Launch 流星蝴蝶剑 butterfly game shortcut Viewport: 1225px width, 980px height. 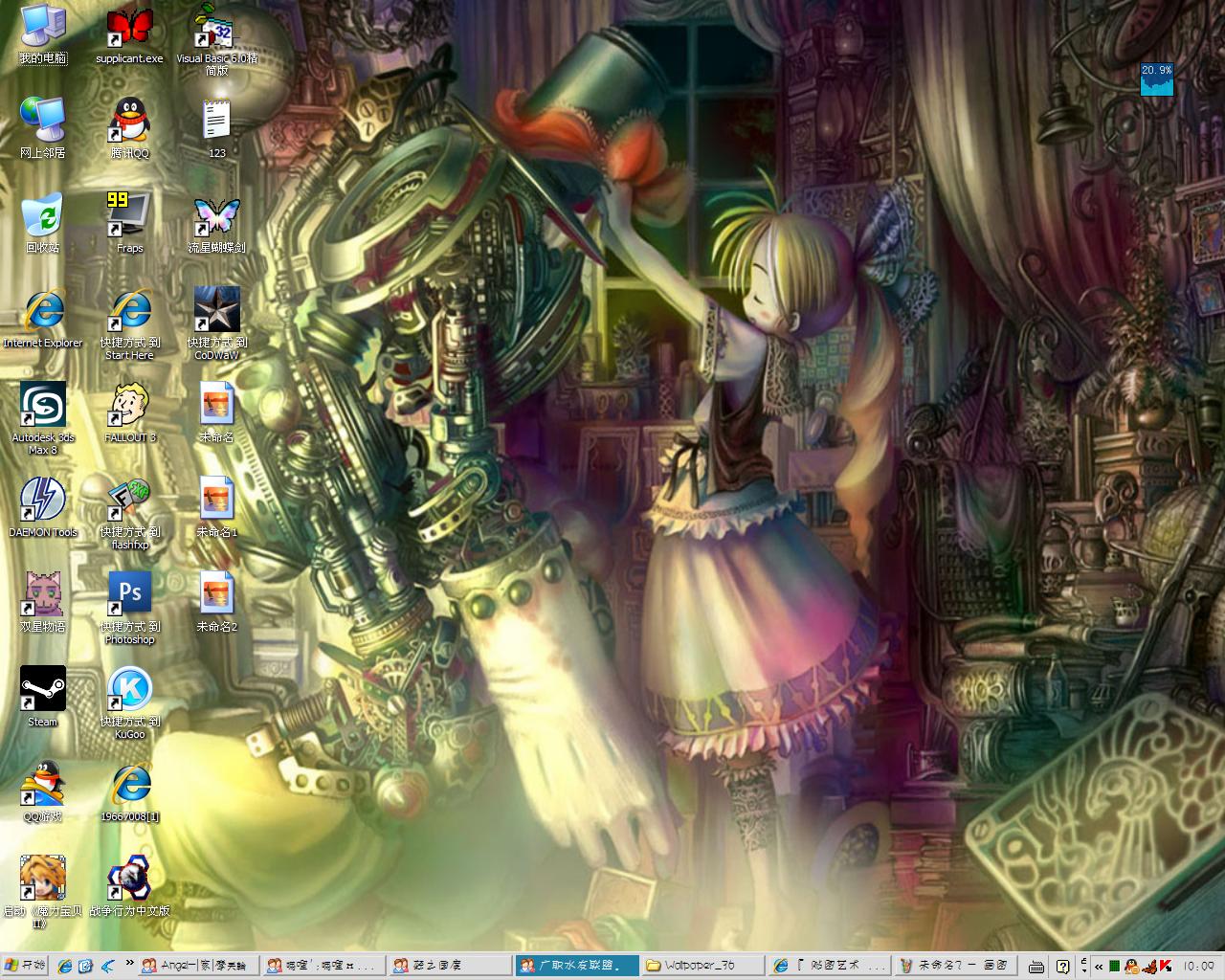click(217, 223)
